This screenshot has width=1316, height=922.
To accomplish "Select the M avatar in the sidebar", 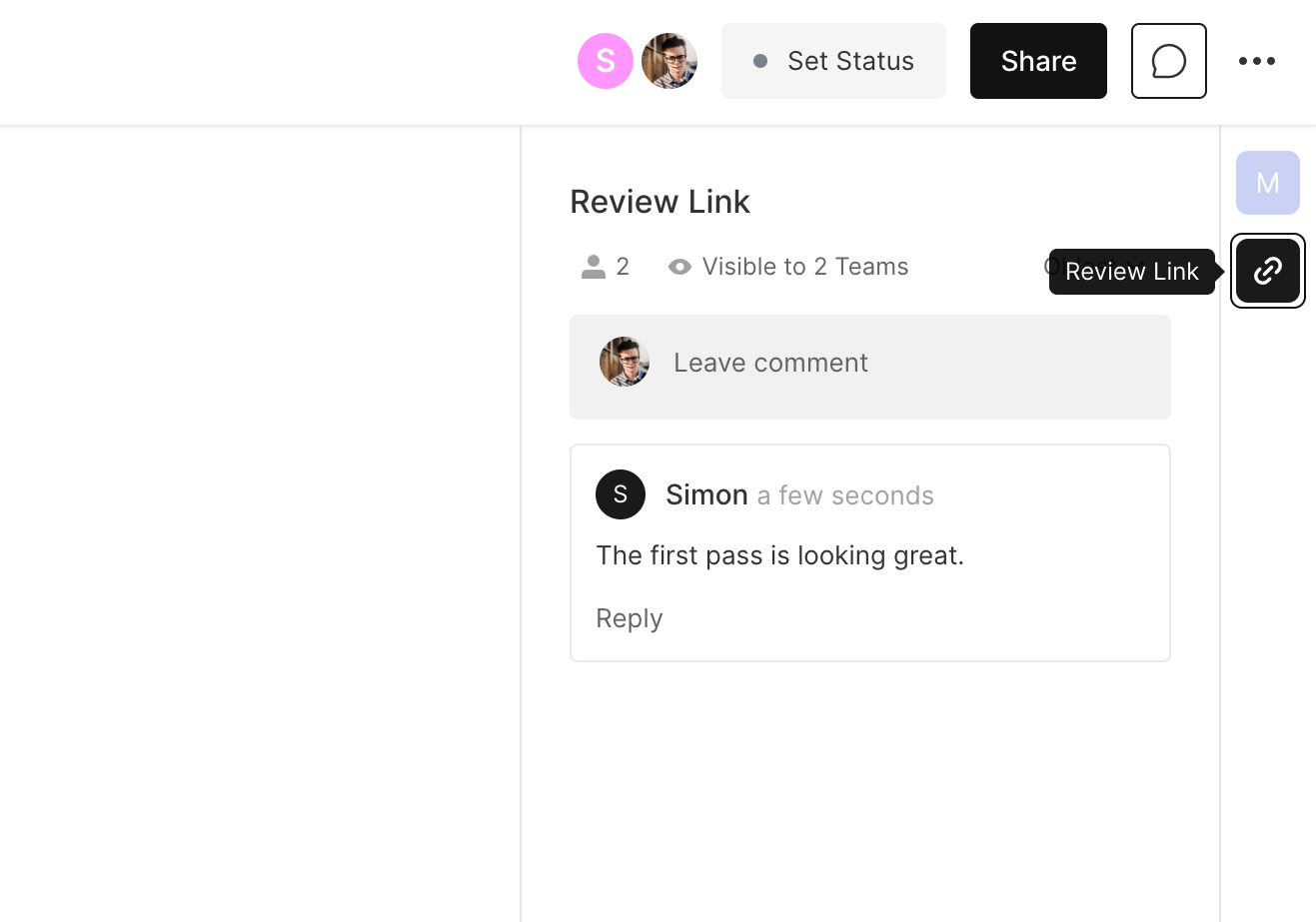I will point(1267,183).
